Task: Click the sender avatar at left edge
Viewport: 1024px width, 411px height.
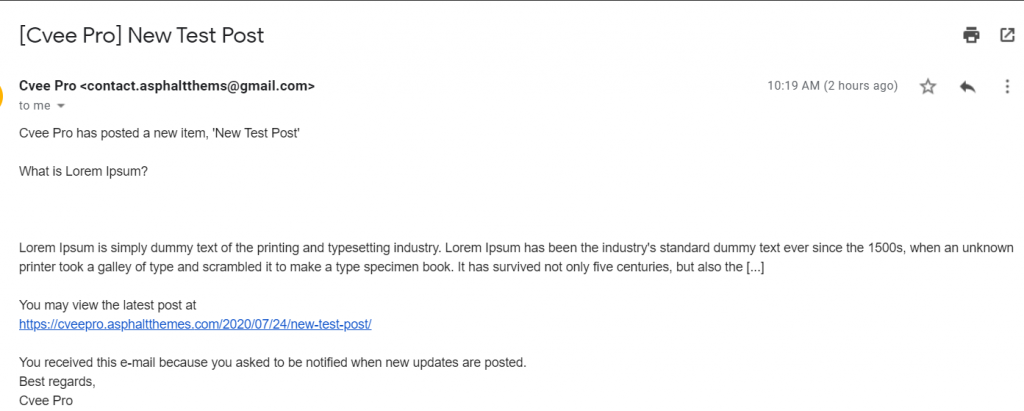Action: (x=2, y=95)
